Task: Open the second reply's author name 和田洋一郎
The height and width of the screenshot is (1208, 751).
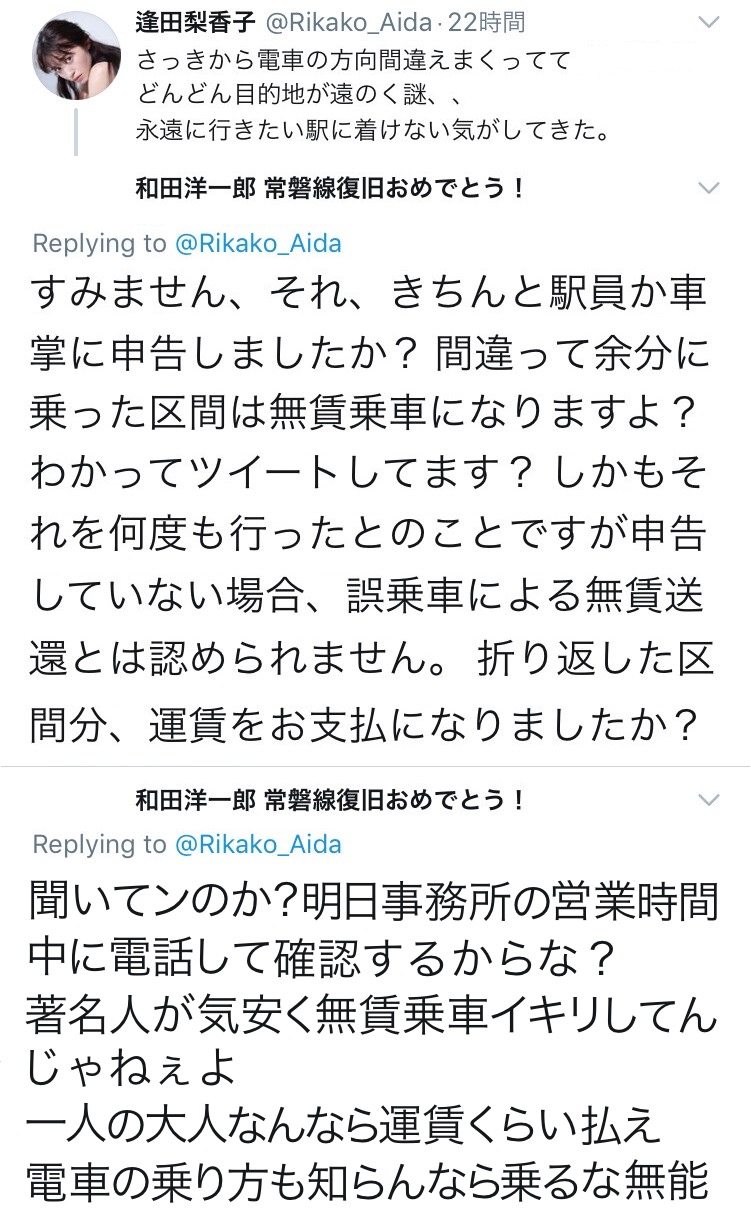Action: coord(196,801)
